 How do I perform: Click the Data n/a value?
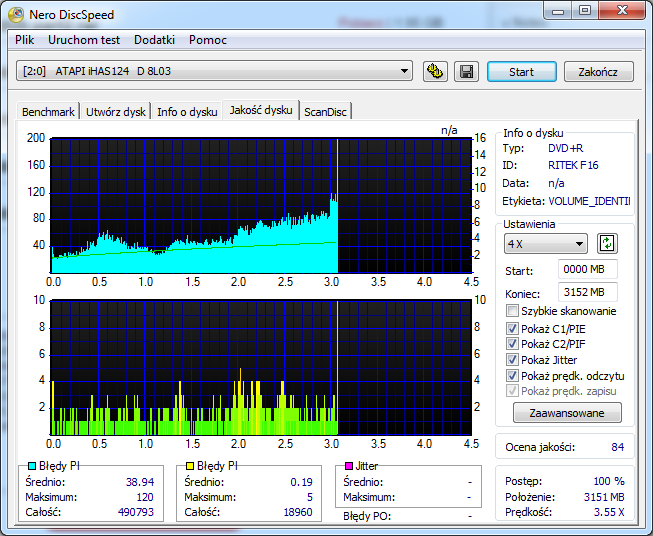click(556, 183)
